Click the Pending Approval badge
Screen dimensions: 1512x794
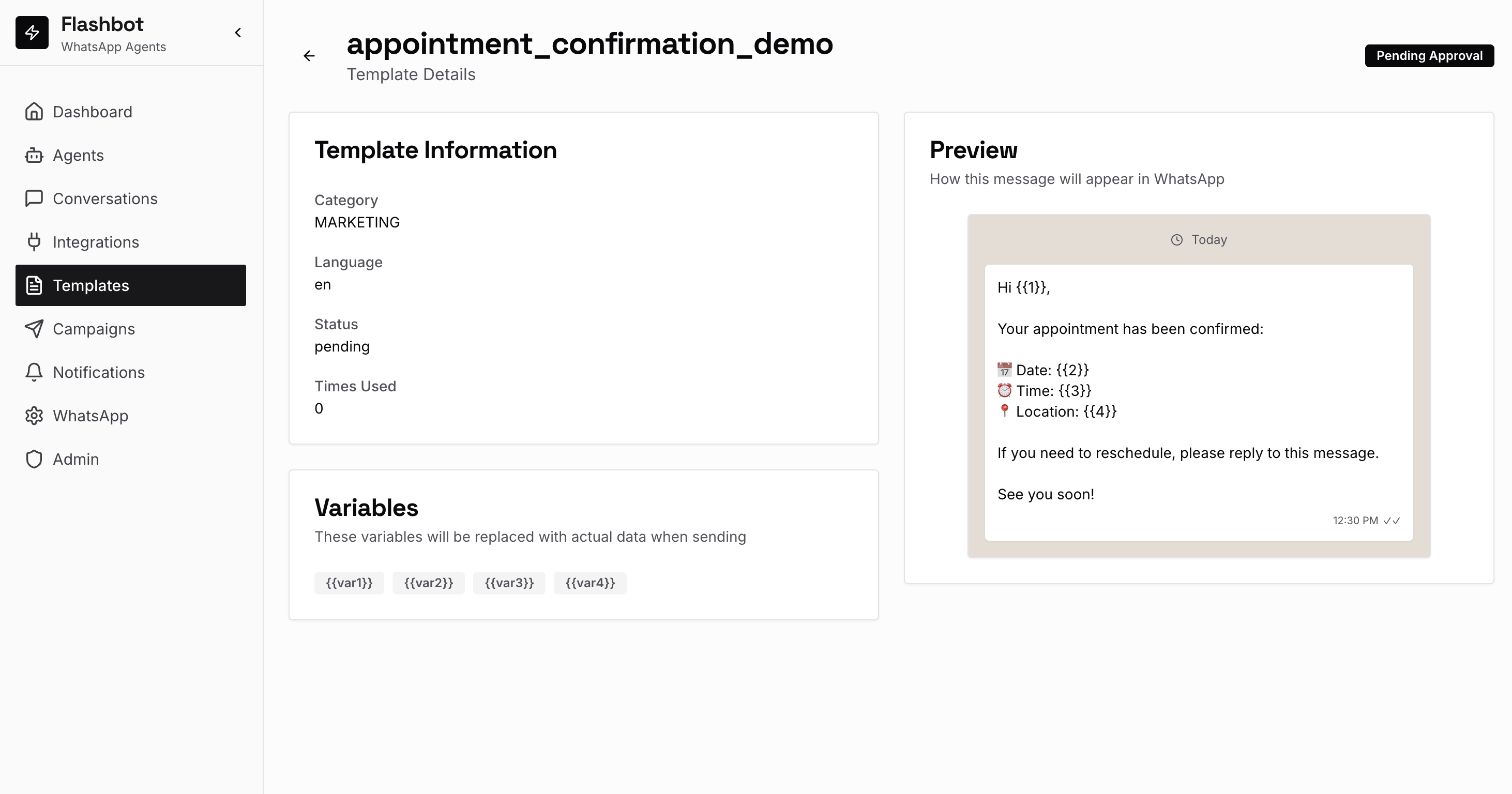pos(1429,56)
